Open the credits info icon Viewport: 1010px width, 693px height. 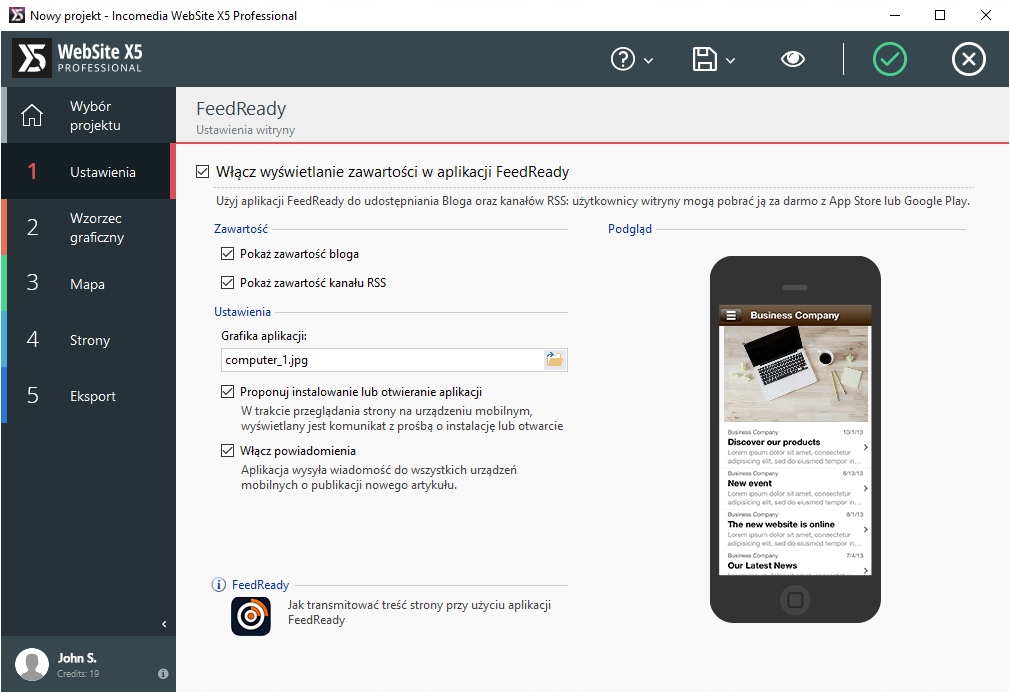click(x=163, y=674)
